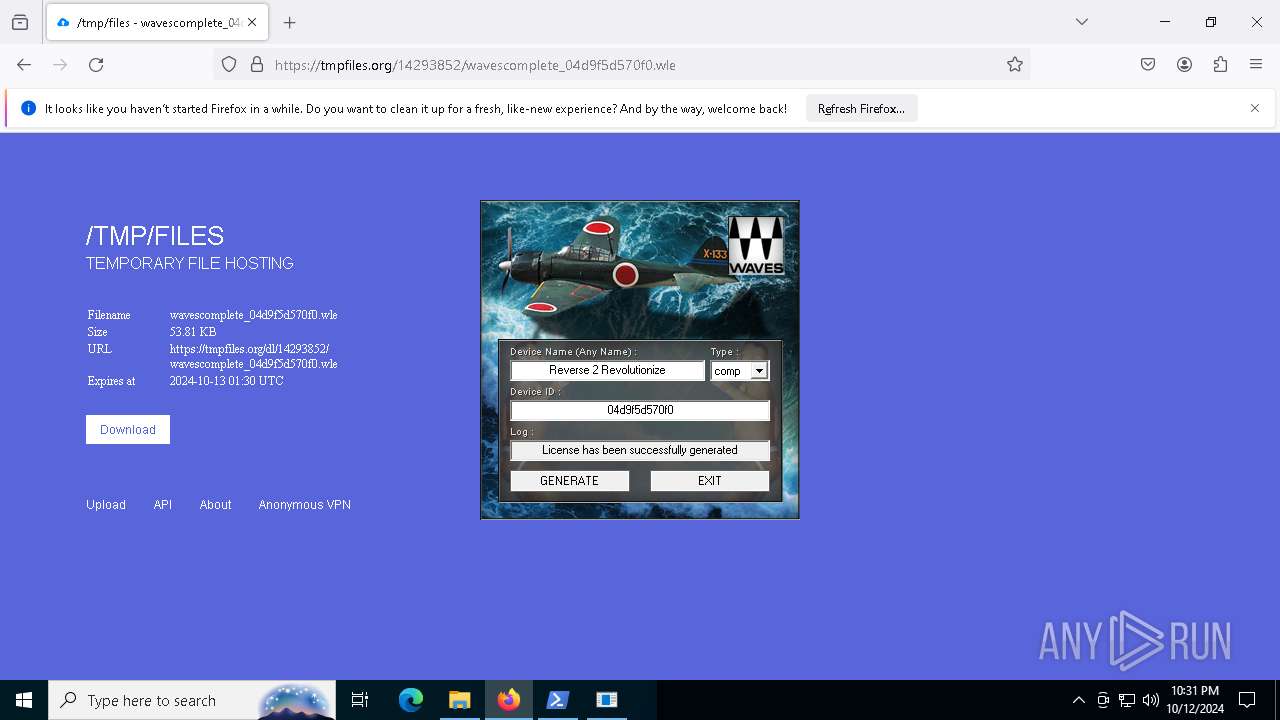This screenshot has width=1280, height=720.
Task: View site security padlock info
Action: [257, 65]
